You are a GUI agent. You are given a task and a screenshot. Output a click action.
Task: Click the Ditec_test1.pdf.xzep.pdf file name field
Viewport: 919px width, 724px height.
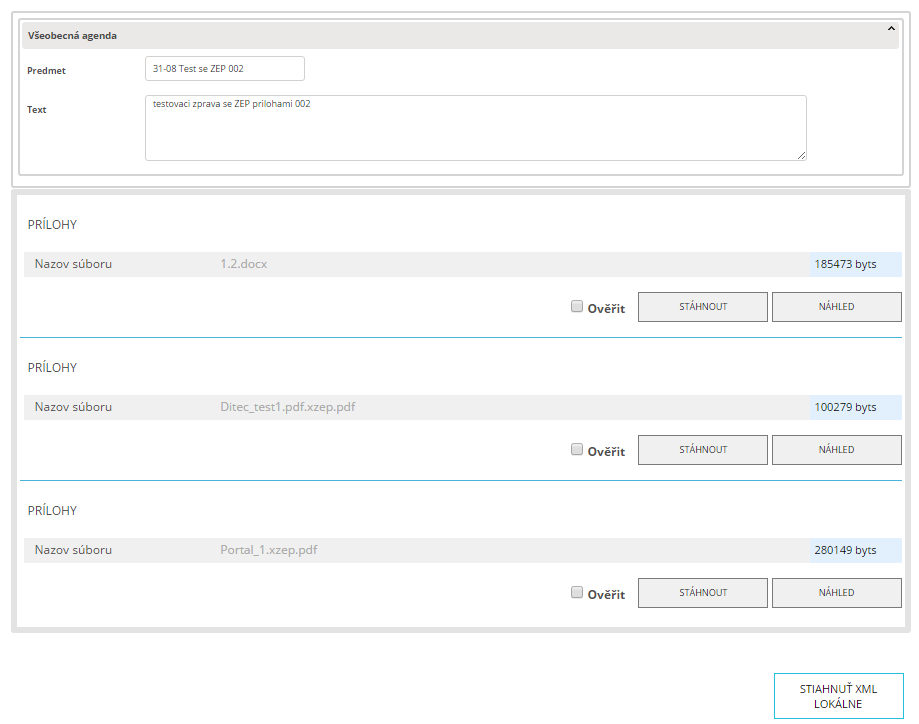[510, 408]
